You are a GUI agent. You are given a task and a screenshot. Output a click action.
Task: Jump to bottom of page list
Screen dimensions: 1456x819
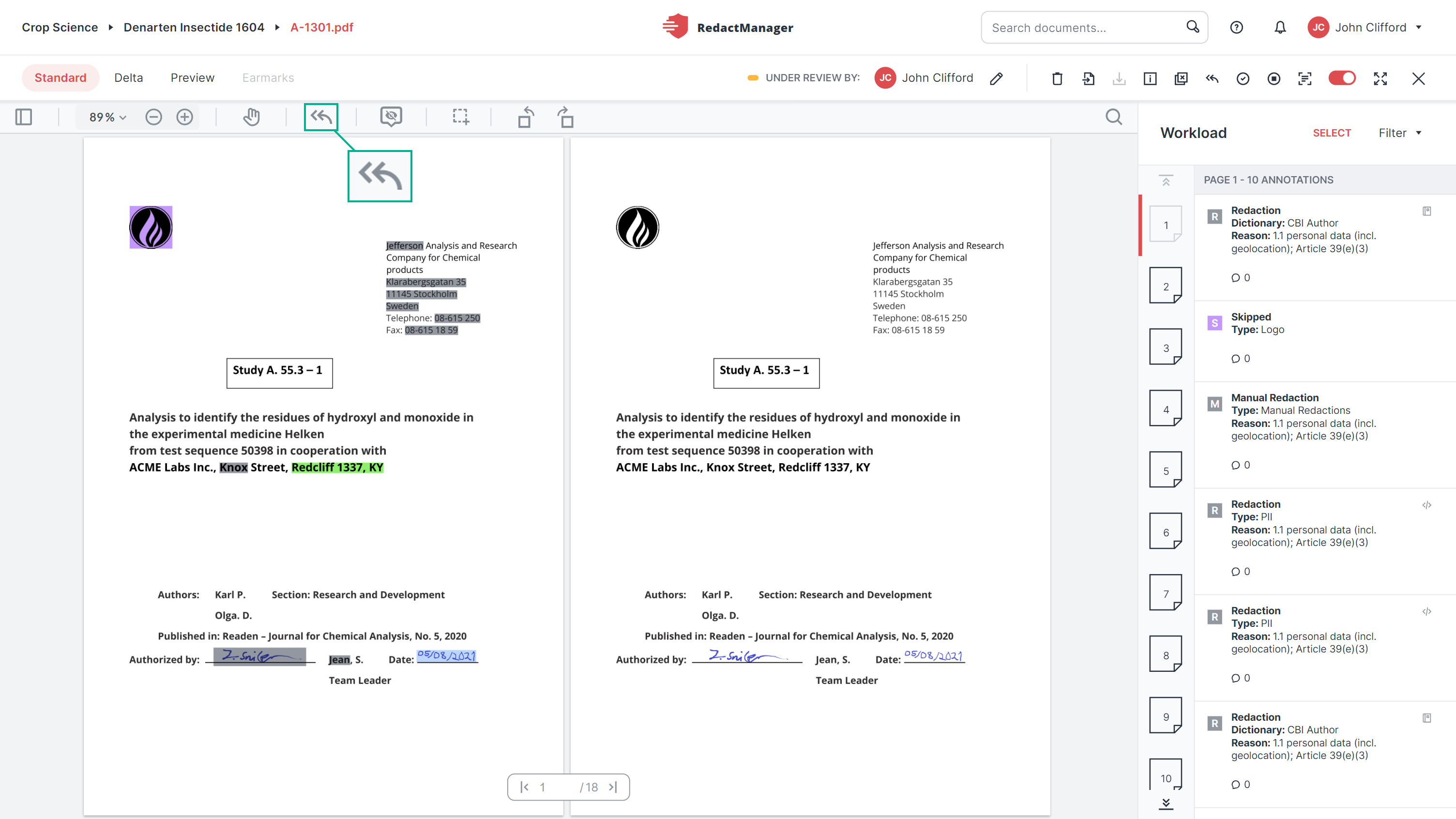(x=1166, y=803)
